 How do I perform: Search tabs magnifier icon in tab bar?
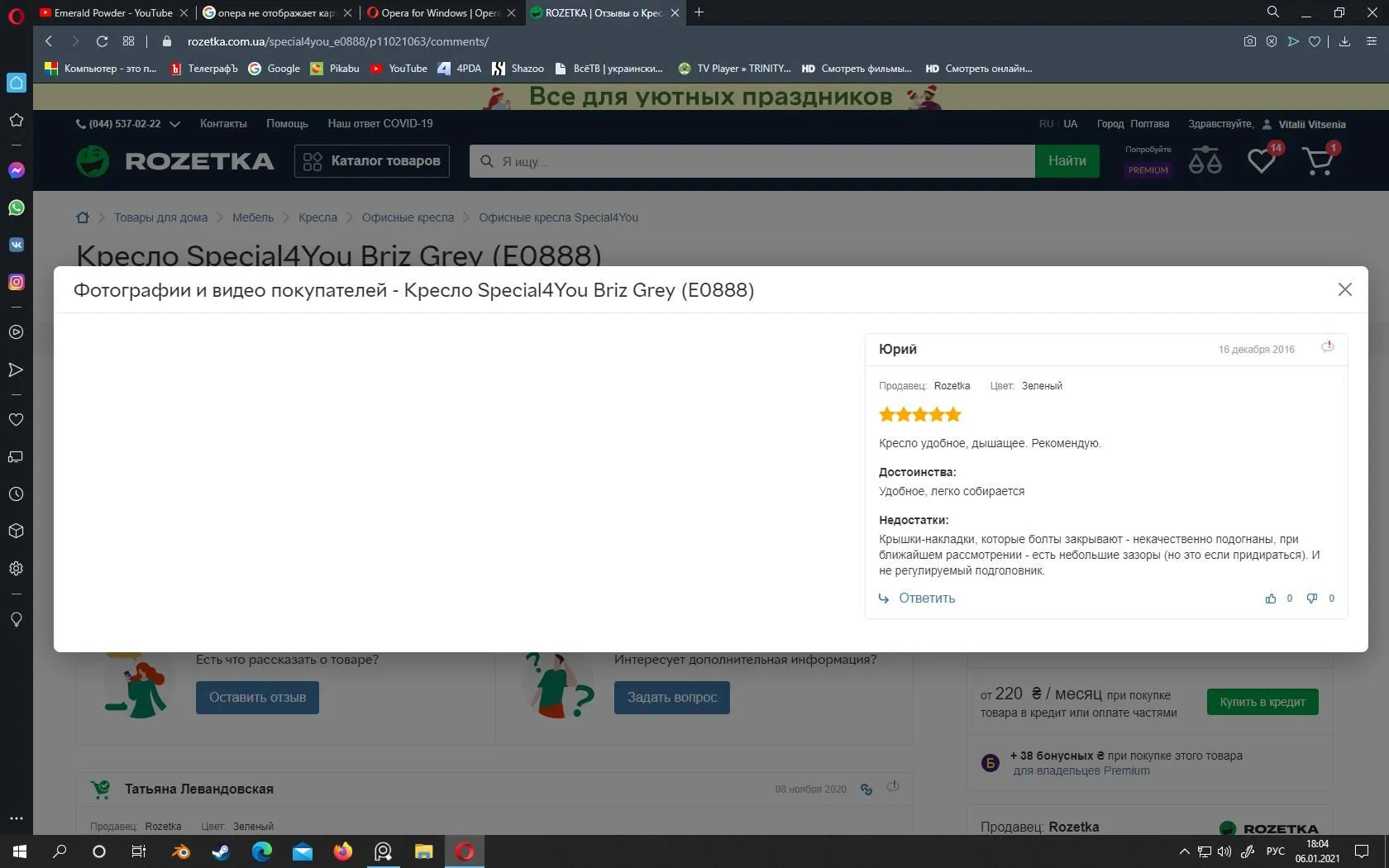pyautogui.click(x=1273, y=12)
